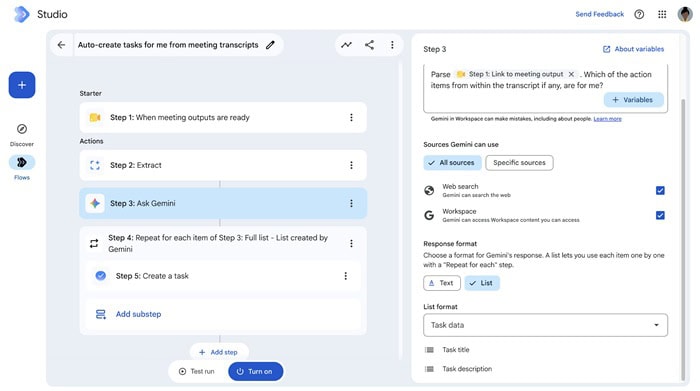Open Step 3 Ask Gemini more options
The image size is (700, 391).
pyautogui.click(x=351, y=203)
